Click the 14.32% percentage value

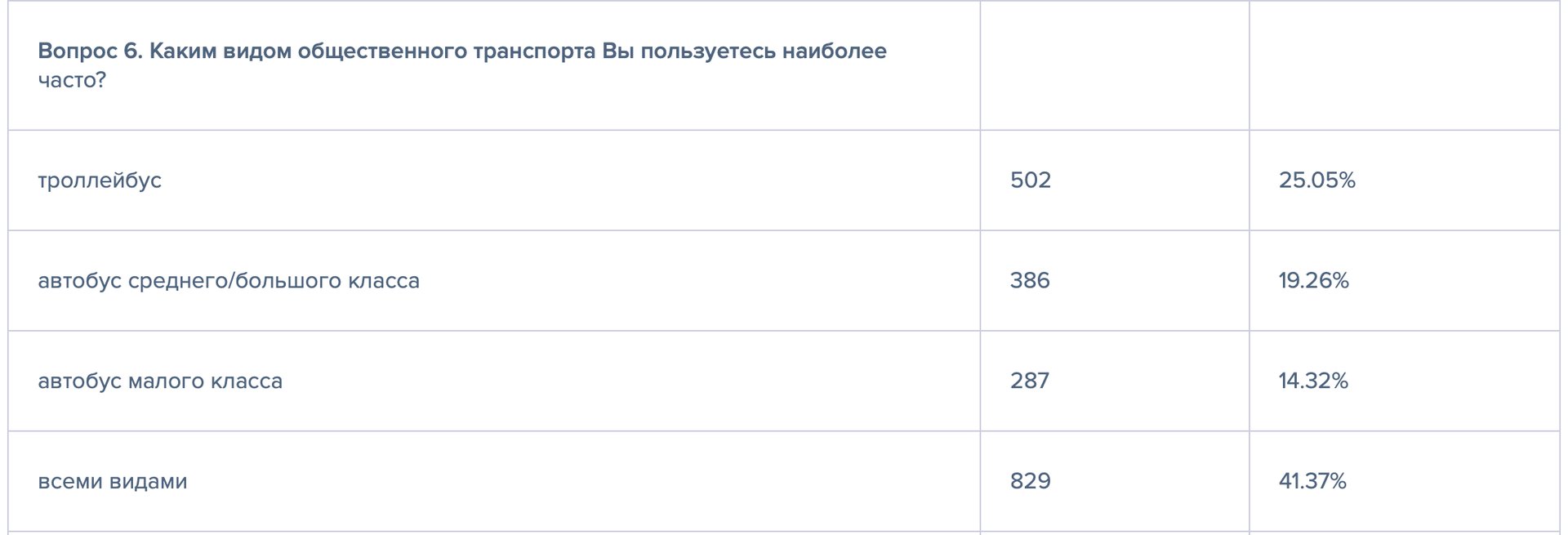(x=1313, y=381)
